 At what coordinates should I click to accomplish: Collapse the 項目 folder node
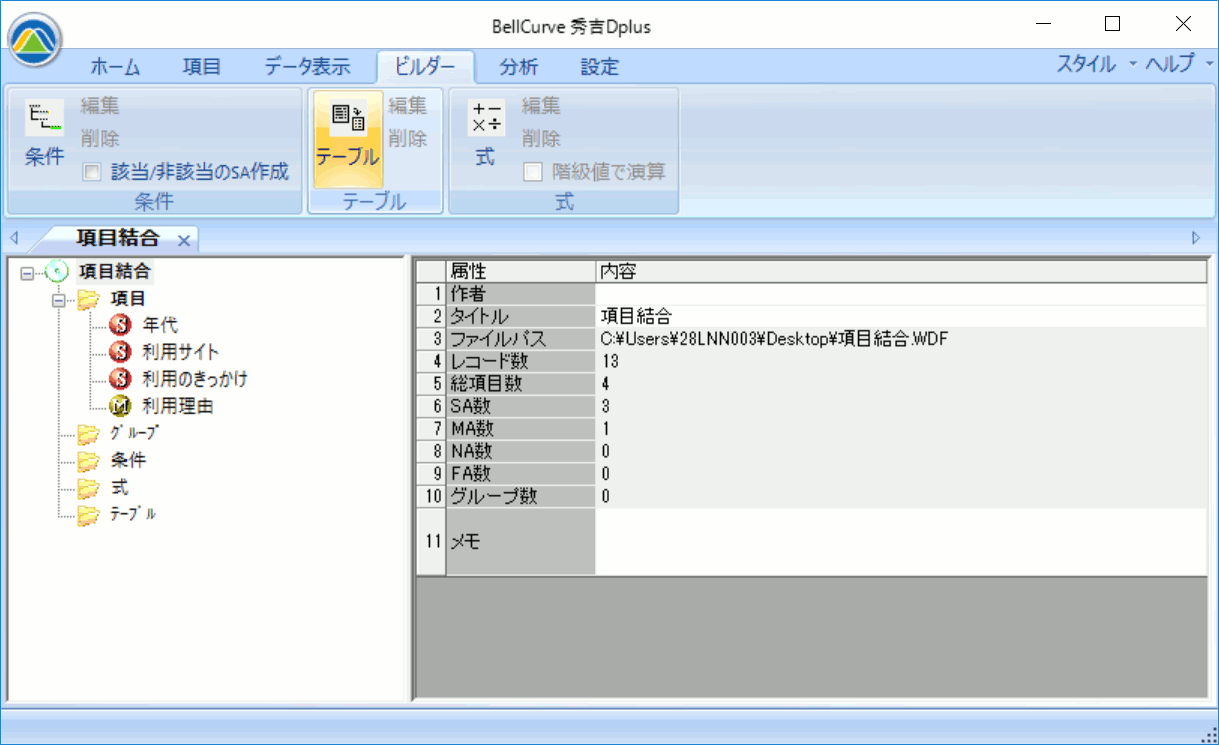(x=58, y=299)
